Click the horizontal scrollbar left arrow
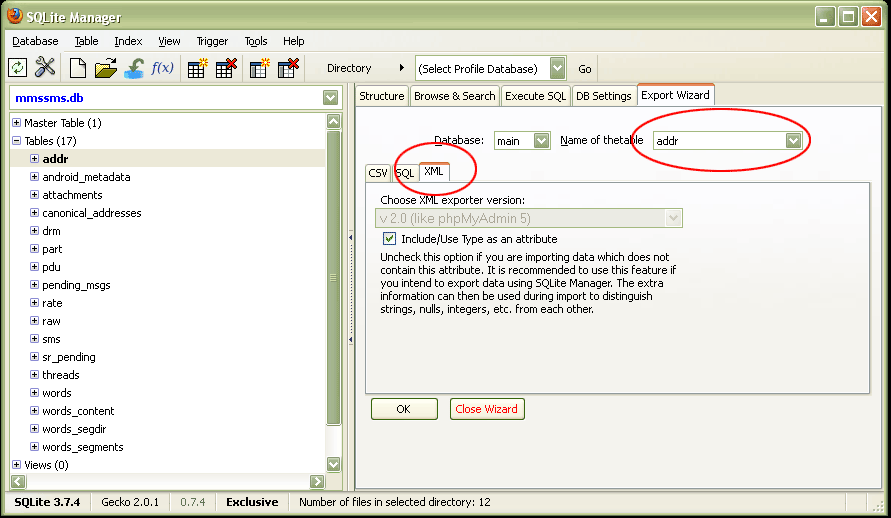The image size is (891, 518). [x=18, y=482]
